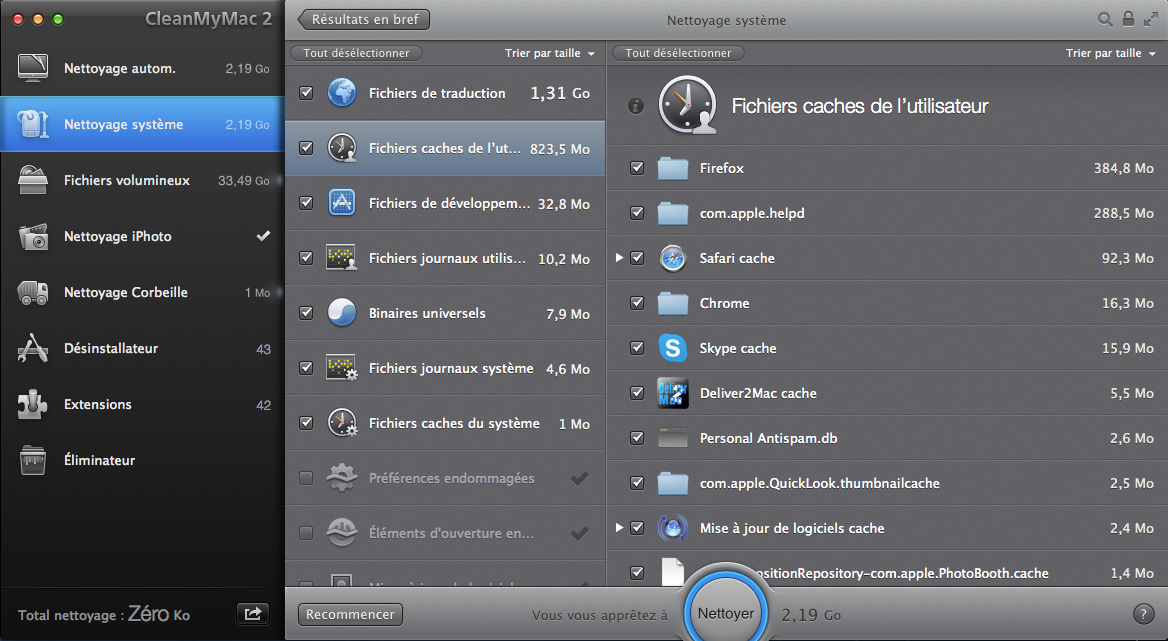Open Nettoyage autom. section

[142, 68]
